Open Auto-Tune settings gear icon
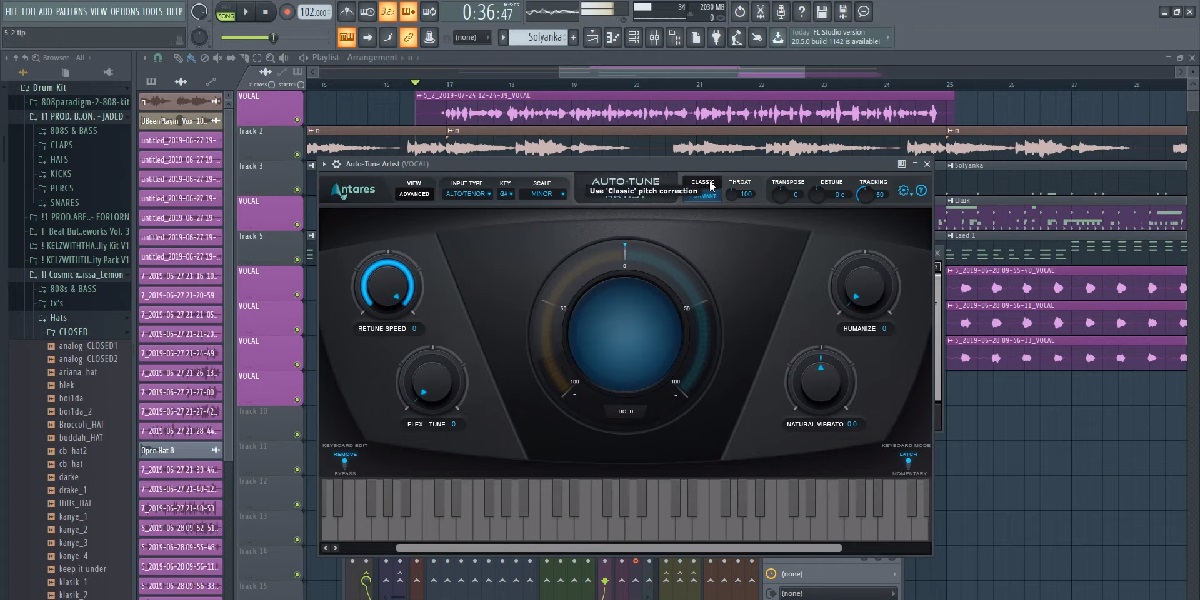This screenshot has width=1200, height=600. tap(904, 191)
